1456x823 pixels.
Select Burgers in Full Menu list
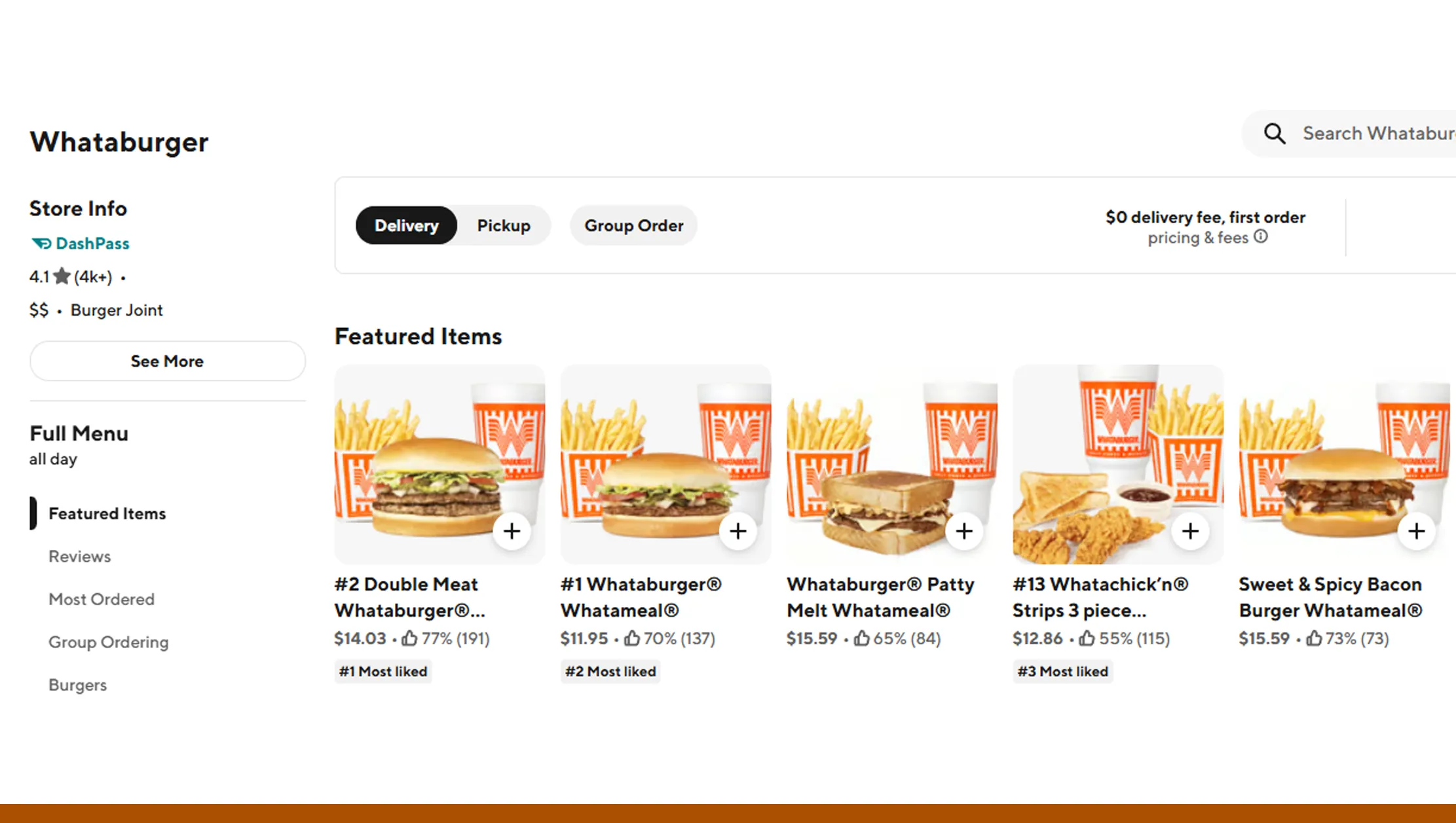point(77,685)
